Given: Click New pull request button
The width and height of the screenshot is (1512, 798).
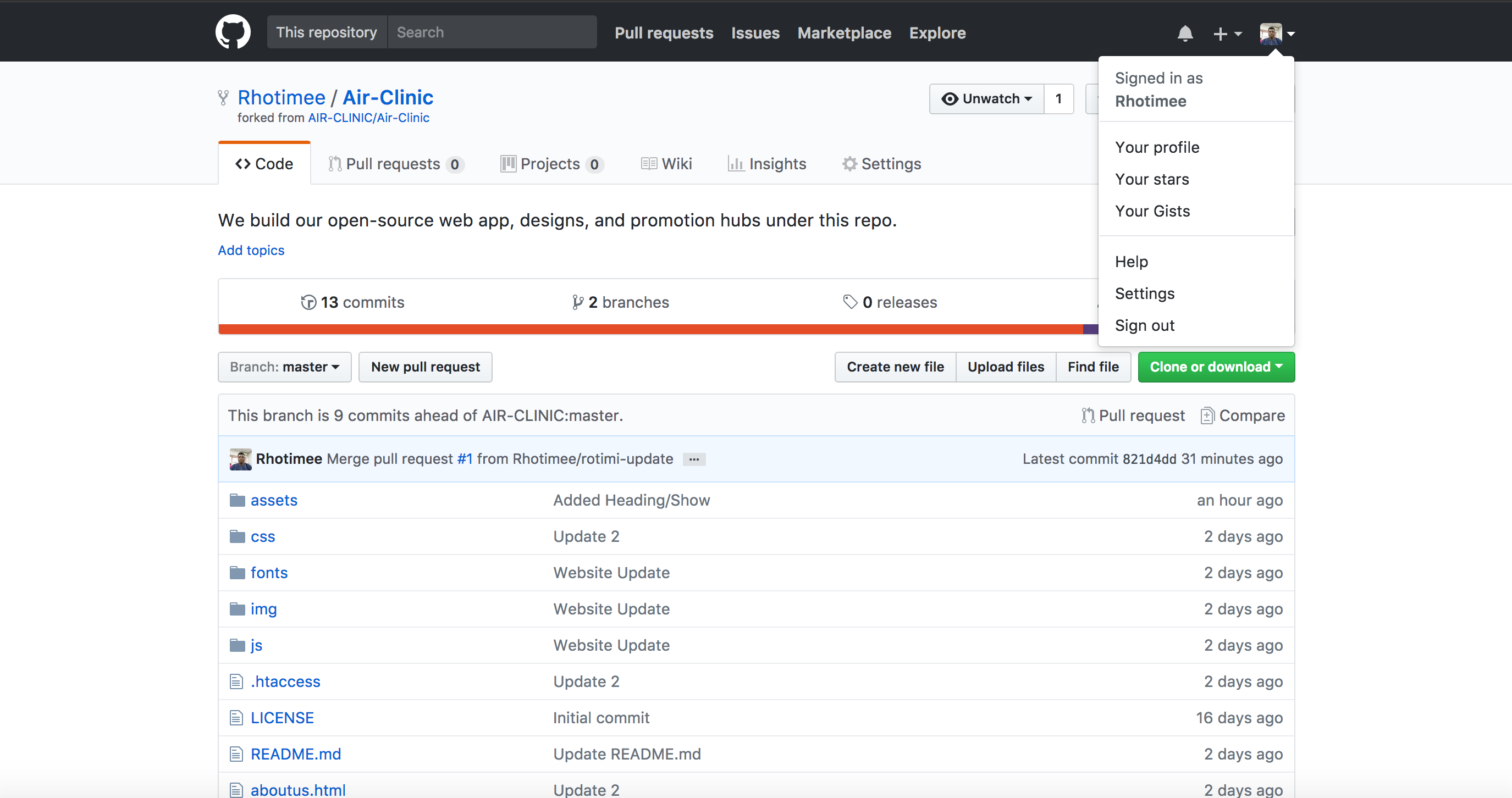Looking at the screenshot, I should point(426,367).
